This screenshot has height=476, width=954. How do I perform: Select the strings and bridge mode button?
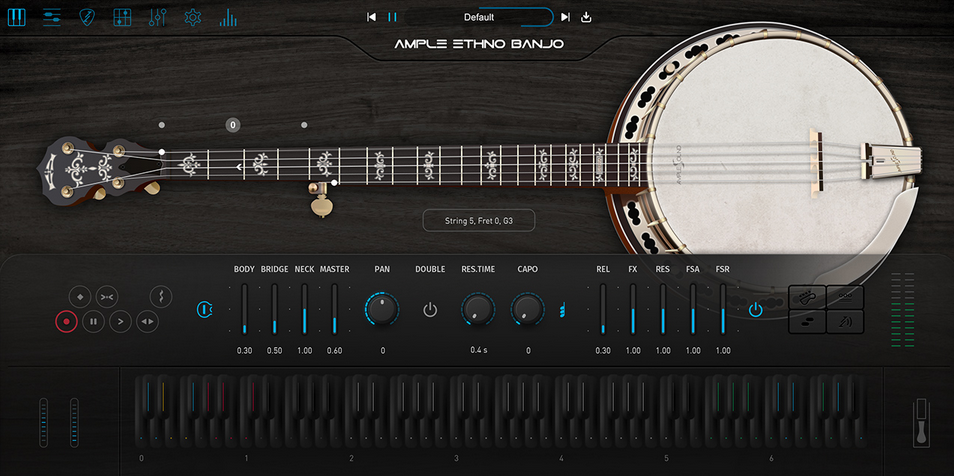coord(845,297)
